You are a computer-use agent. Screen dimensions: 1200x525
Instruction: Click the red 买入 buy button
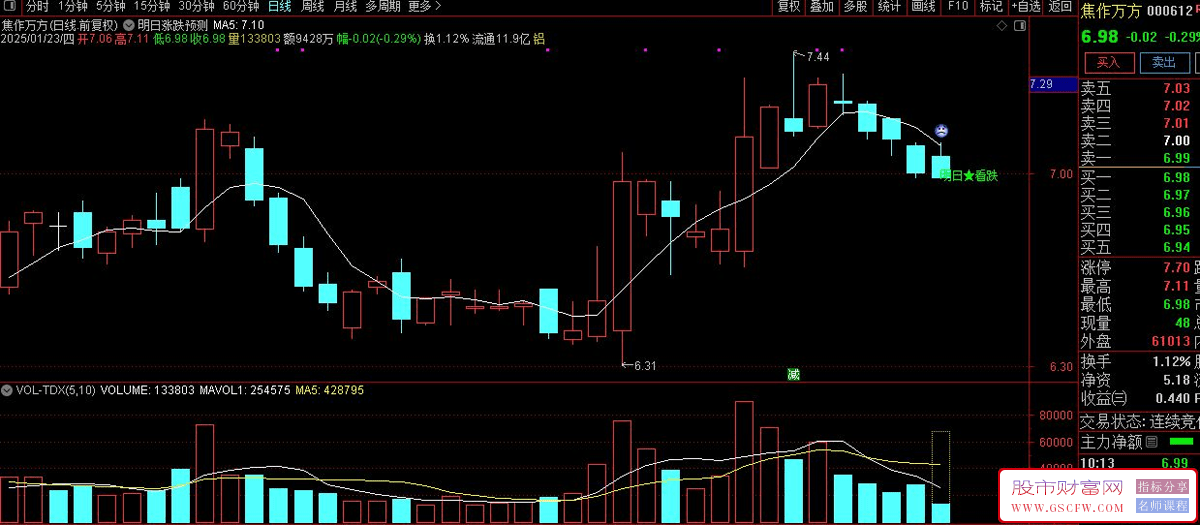[1108, 62]
